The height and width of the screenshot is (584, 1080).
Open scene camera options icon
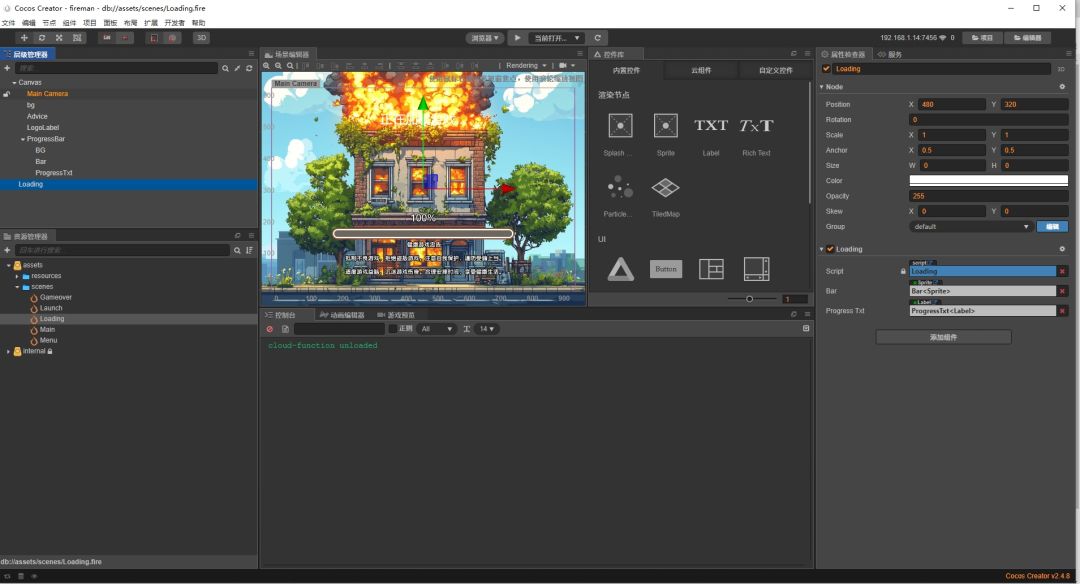click(x=564, y=65)
